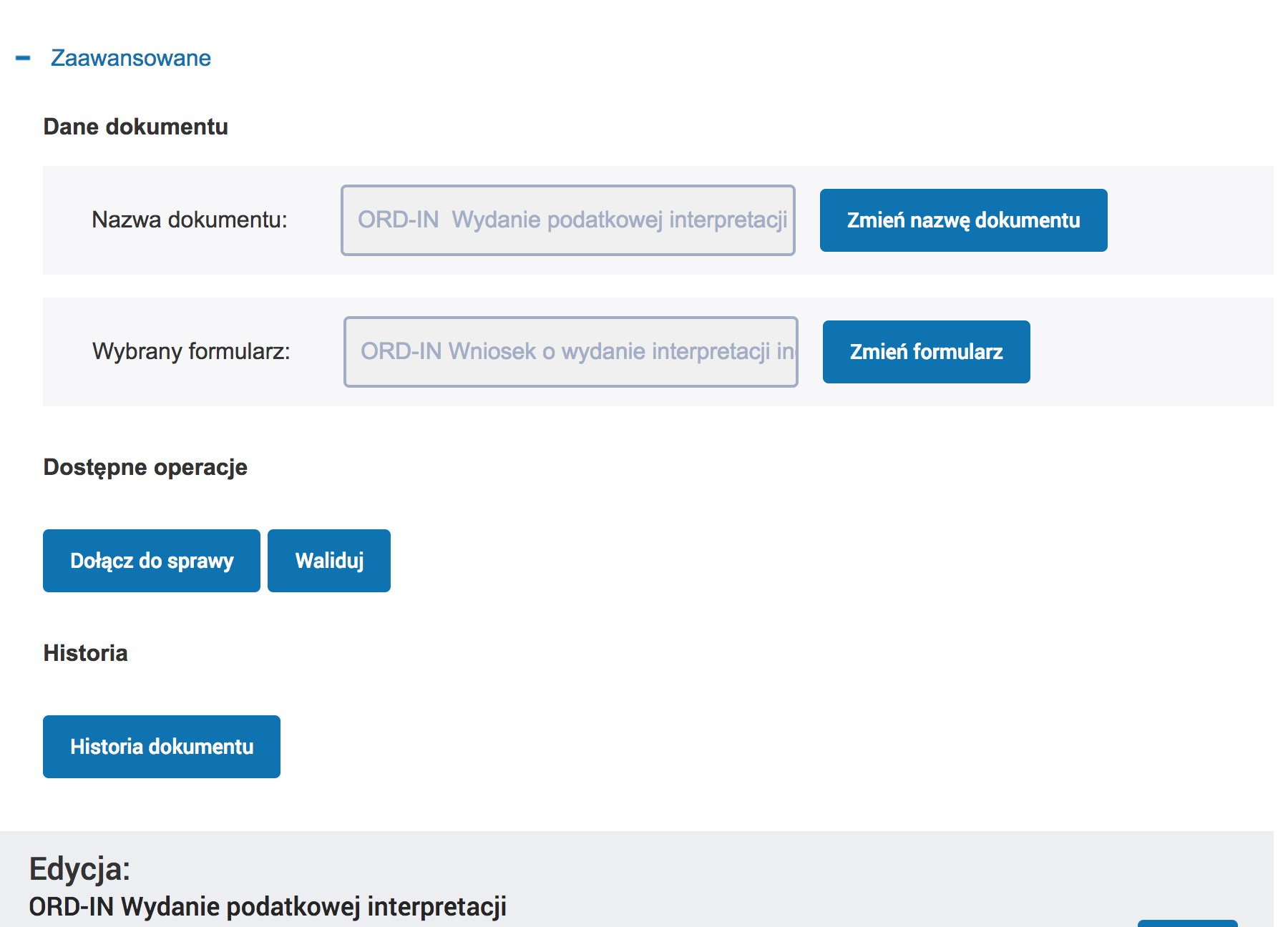
Task: Focus the Nazwa dokumentu input field
Action: tap(567, 220)
